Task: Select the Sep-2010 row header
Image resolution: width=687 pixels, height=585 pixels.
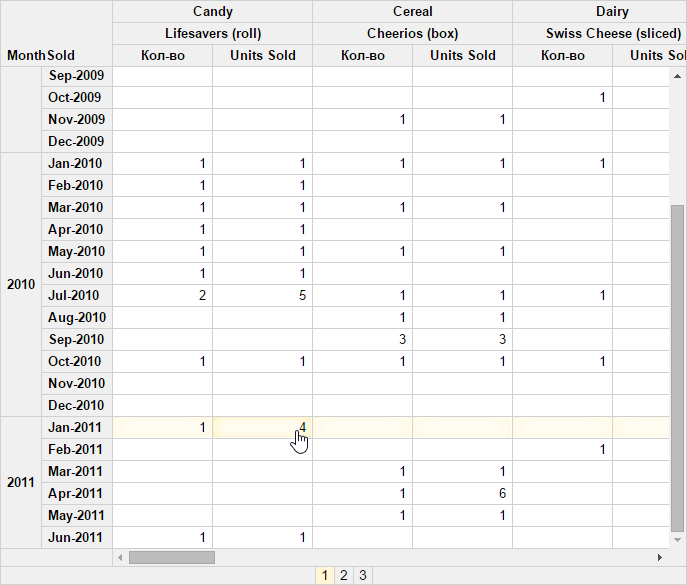Action: pyautogui.click(x=77, y=339)
